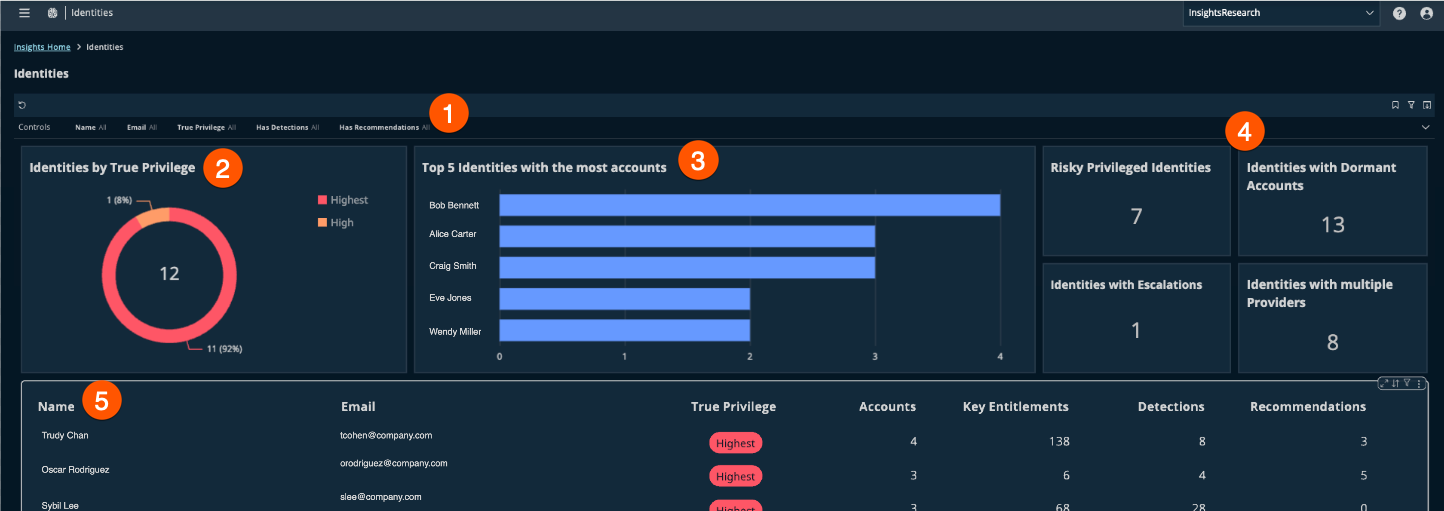Viewport: 1444px width, 511px height.
Task: Open the hamburger navigation menu
Action: [24, 13]
